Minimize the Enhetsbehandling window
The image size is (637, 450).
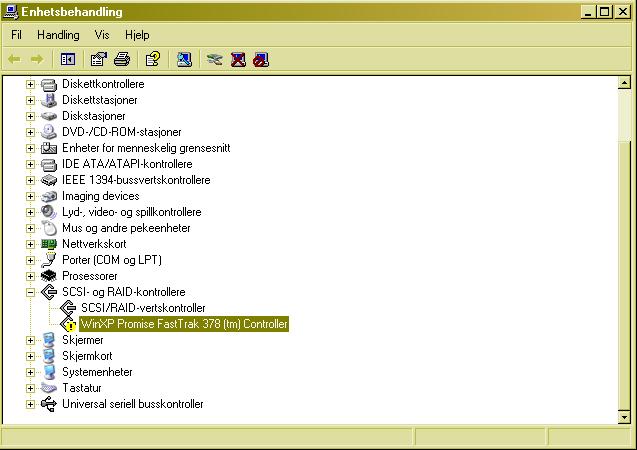pos(588,12)
